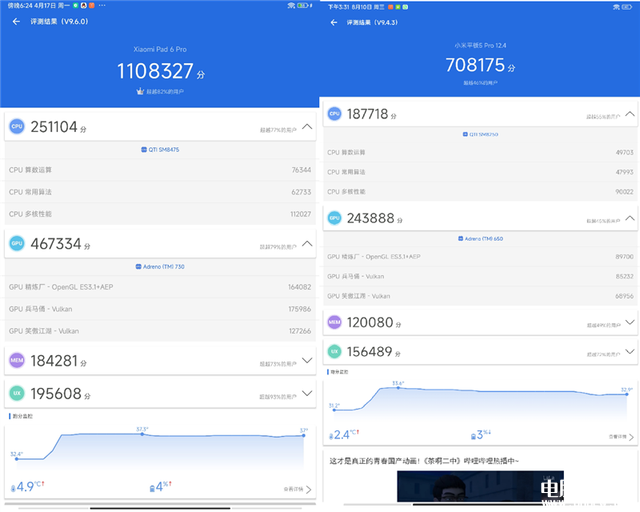Image resolution: width=640 pixels, height=512 pixels.
Task: Click the Xiaomi Pad 6 Pro device name
Action: click(160, 49)
